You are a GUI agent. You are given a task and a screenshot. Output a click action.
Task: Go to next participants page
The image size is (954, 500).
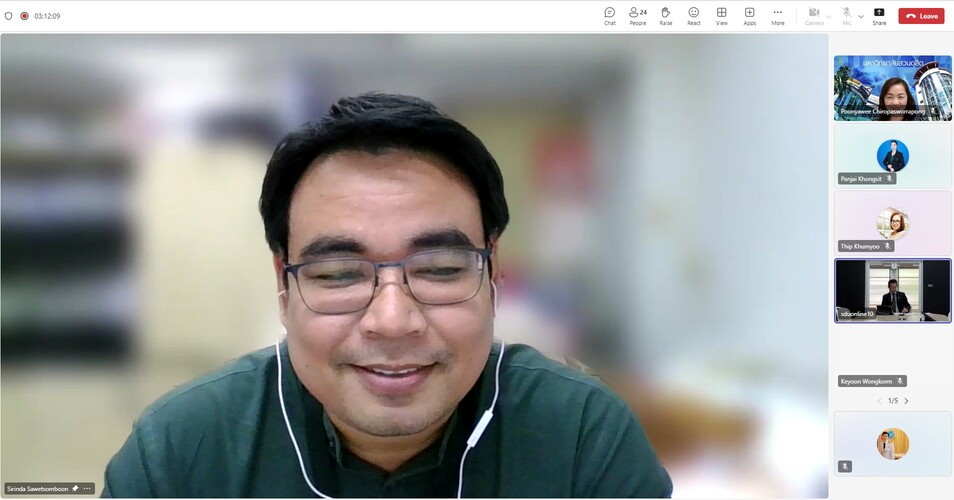pos(906,401)
